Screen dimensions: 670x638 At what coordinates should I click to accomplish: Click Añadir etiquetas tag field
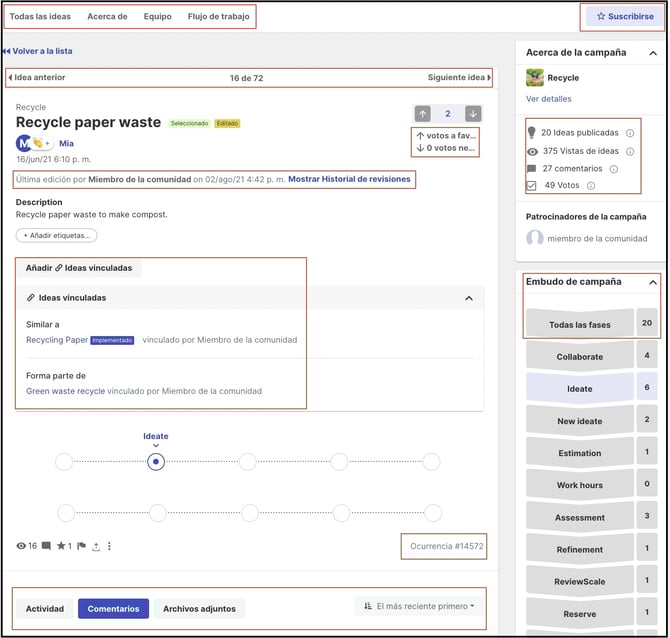tap(56, 236)
